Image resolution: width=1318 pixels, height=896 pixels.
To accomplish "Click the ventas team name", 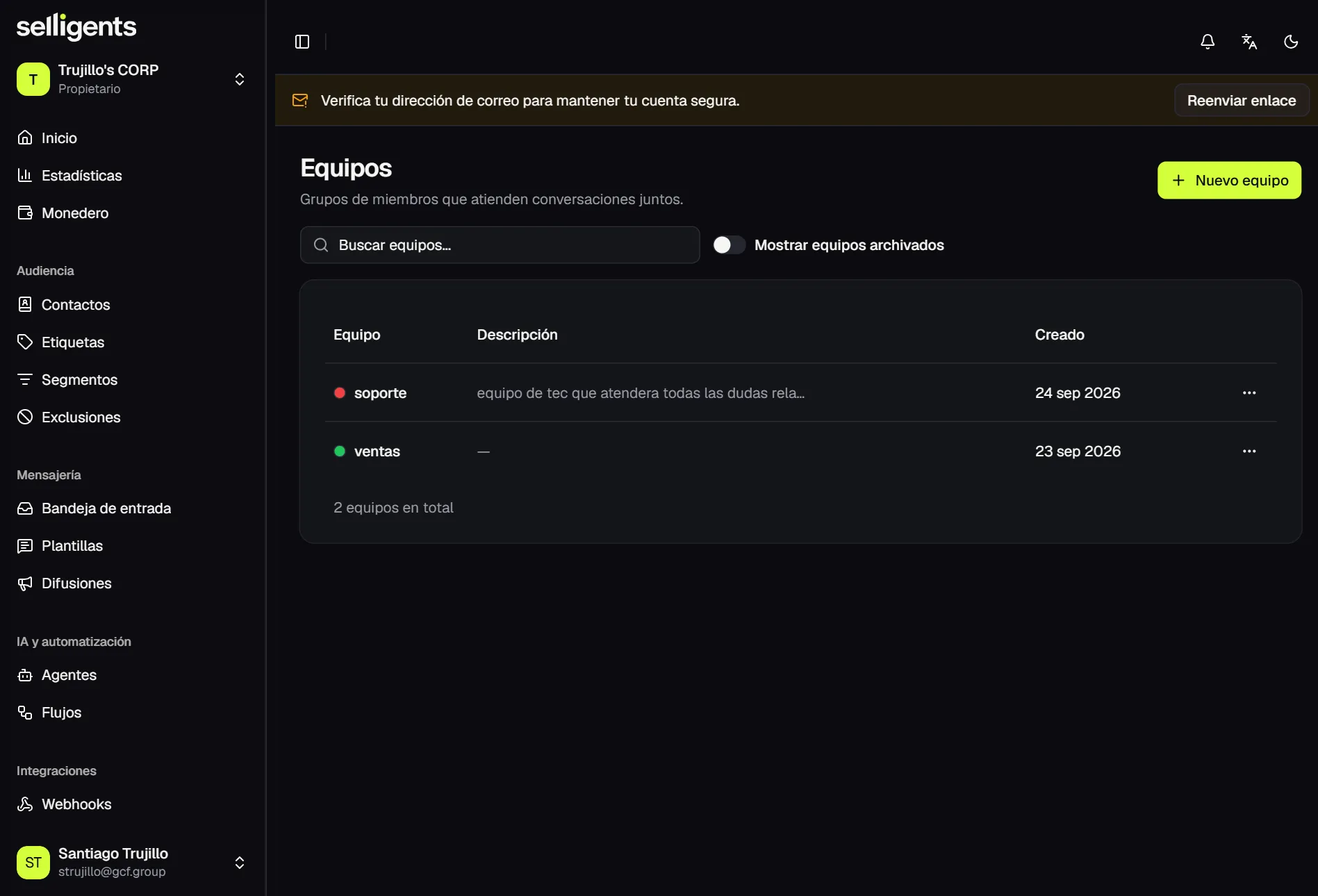I will (377, 451).
